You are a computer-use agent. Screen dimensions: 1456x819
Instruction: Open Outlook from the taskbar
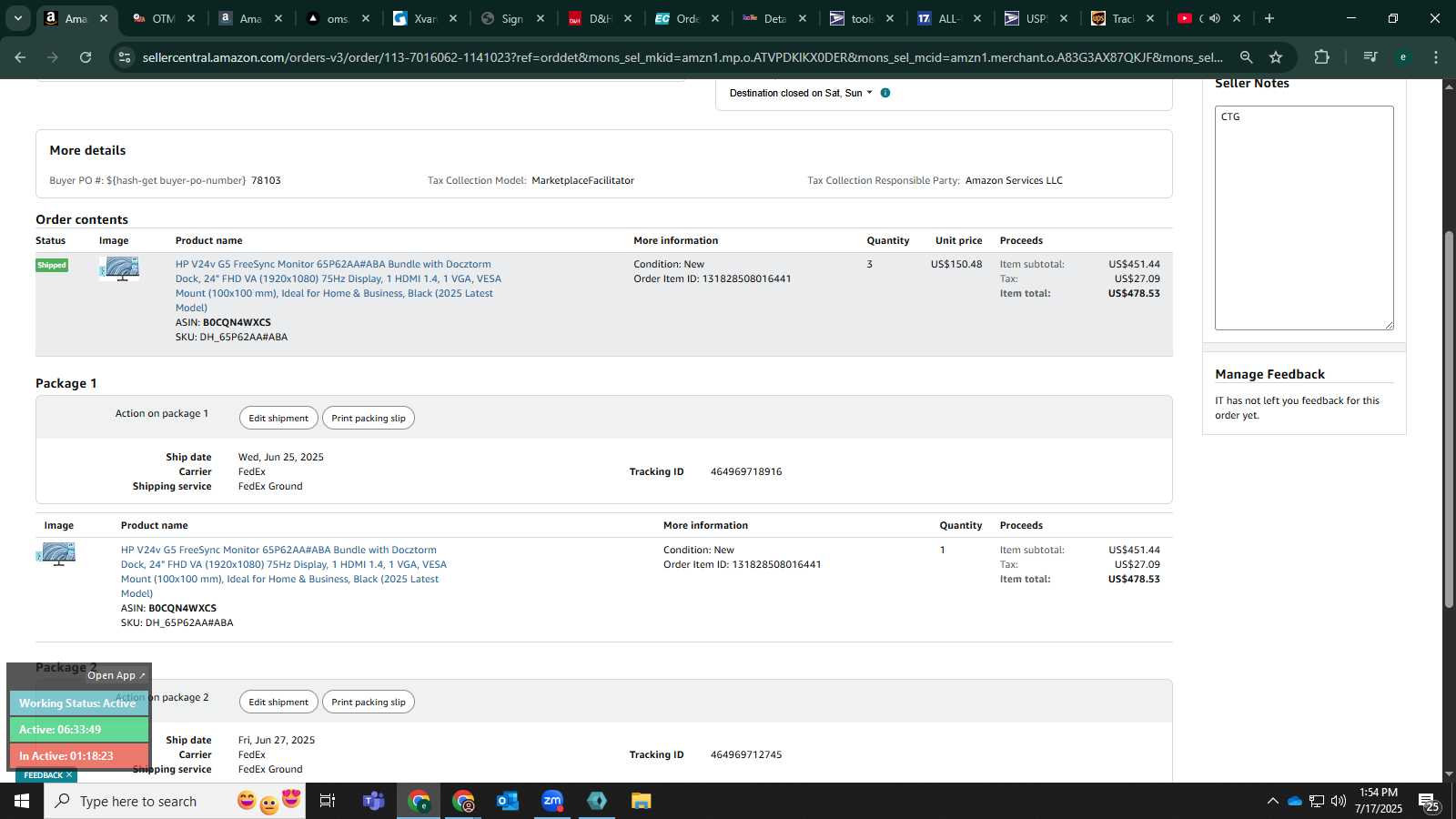click(x=507, y=801)
